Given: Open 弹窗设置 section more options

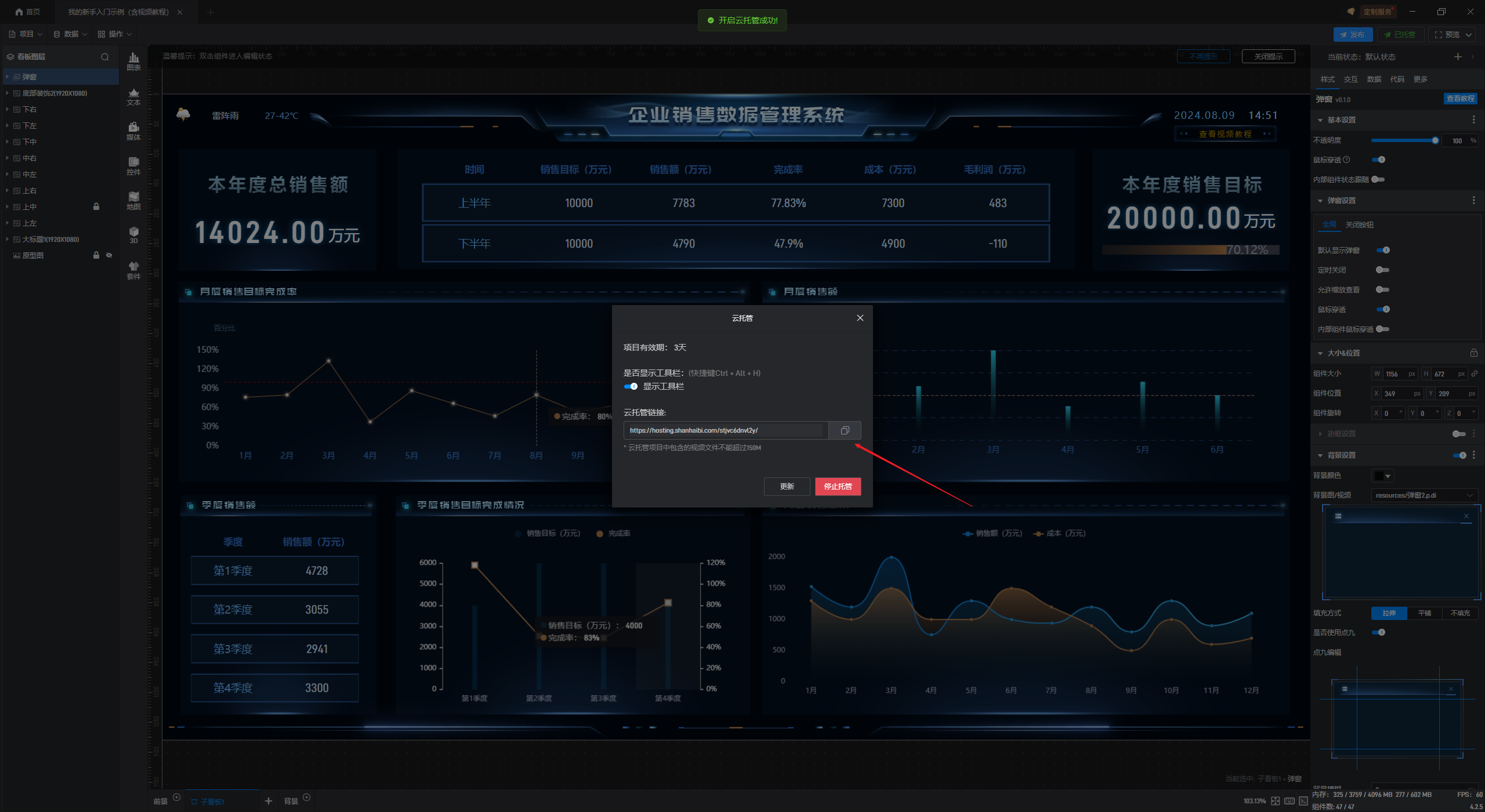Looking at the screenshot, I should pos(1473,200).
